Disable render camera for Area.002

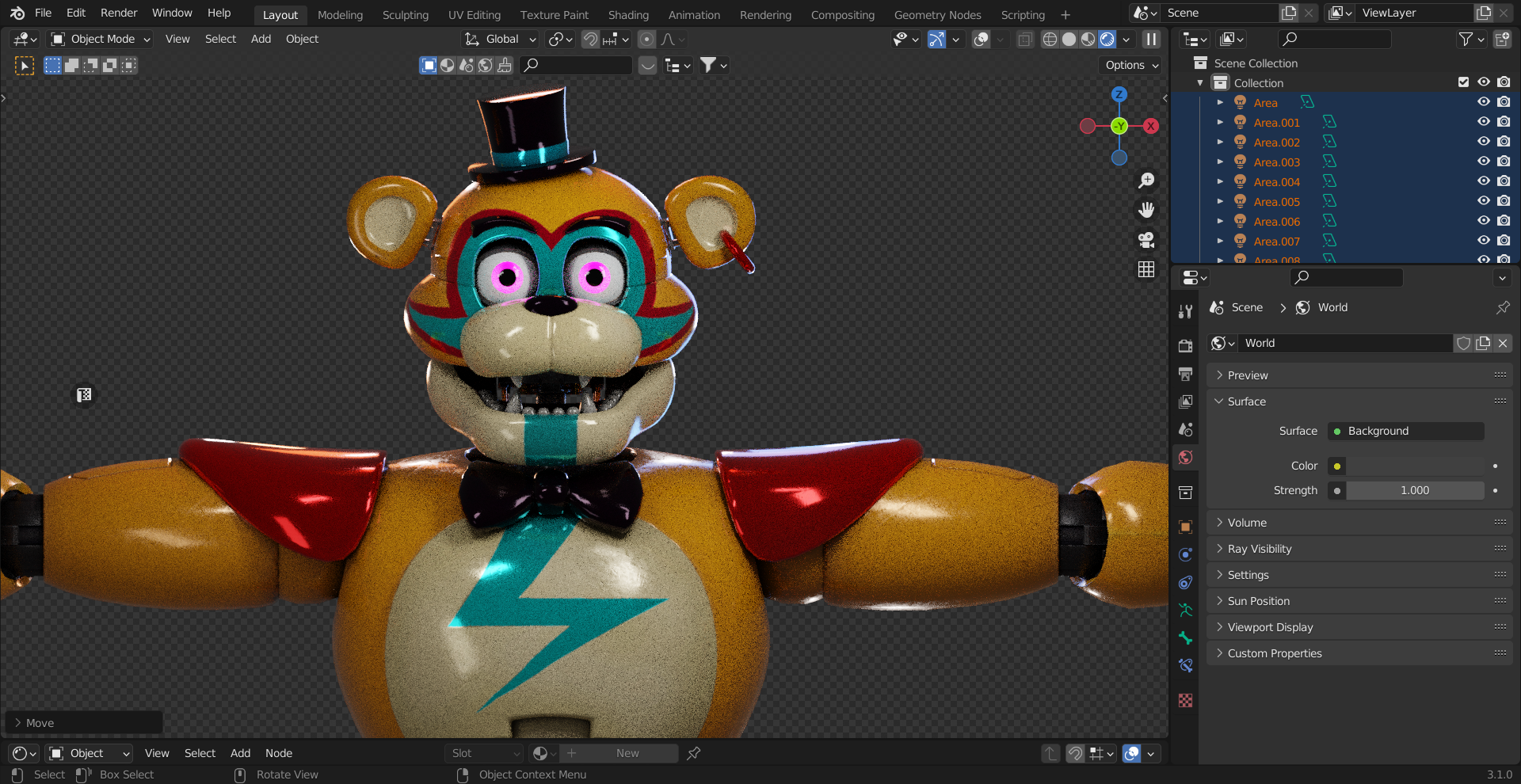point(1504,142)
